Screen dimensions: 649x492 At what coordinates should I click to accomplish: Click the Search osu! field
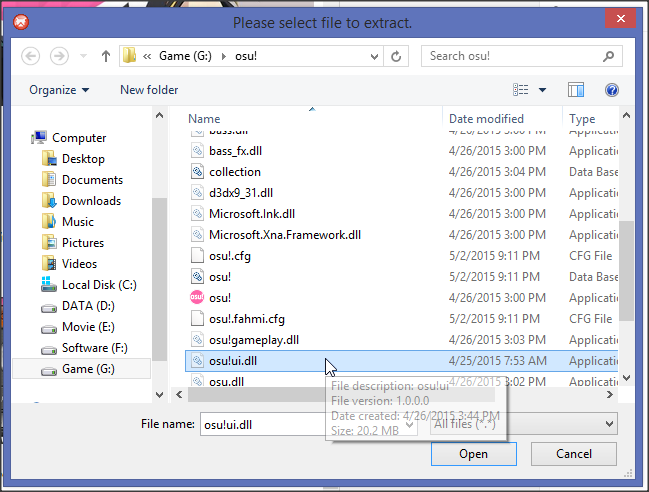click(522, 56)
